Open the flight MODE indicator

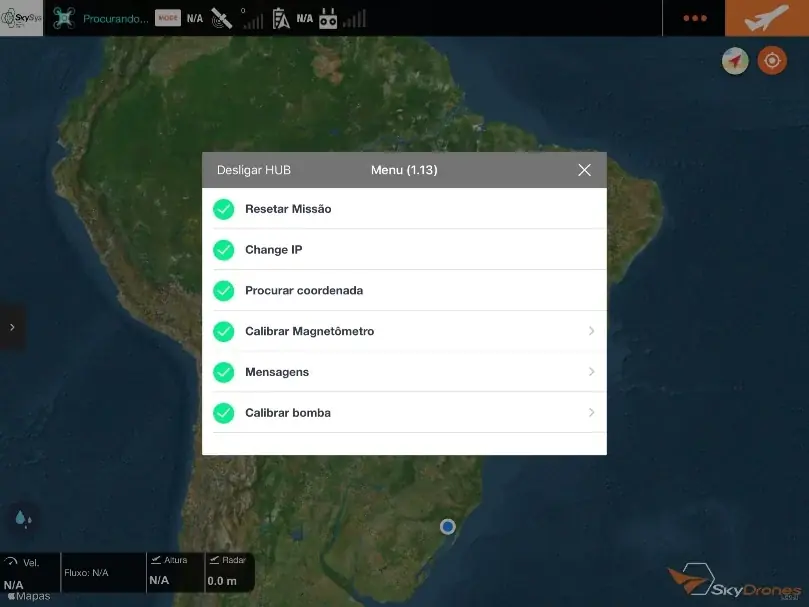[x=168, y=18]
